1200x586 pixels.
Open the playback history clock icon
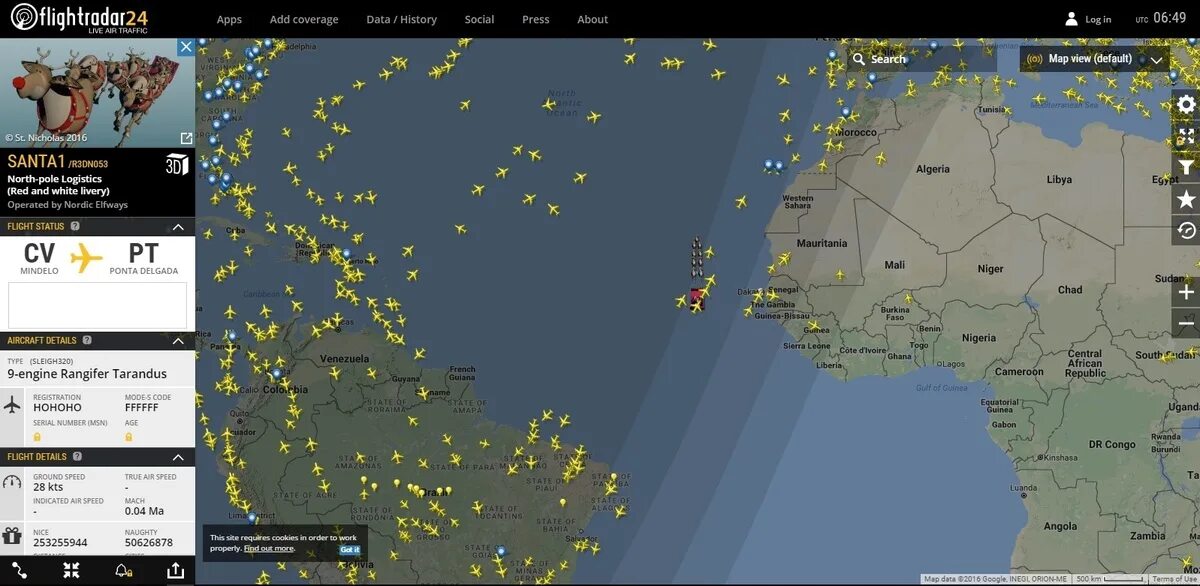1186,230
